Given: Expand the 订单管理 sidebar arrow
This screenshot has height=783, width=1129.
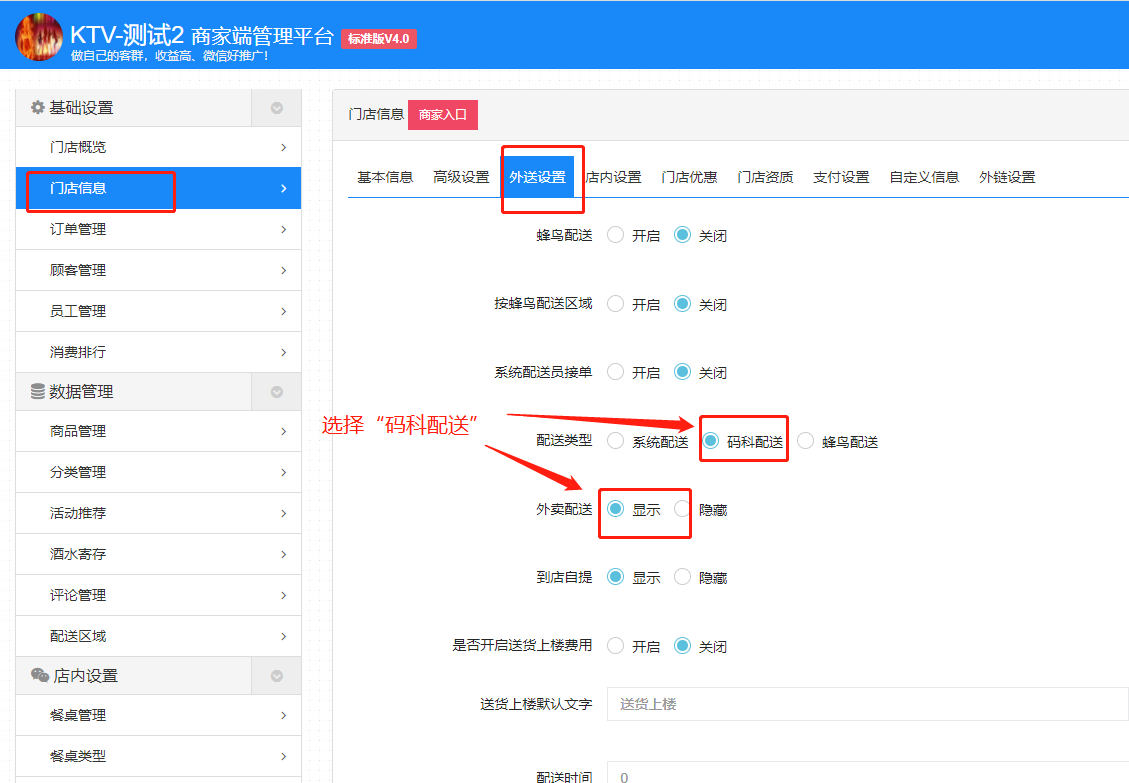Looking at the screenshot, I should pyautogui.click(x=285, y=228).
